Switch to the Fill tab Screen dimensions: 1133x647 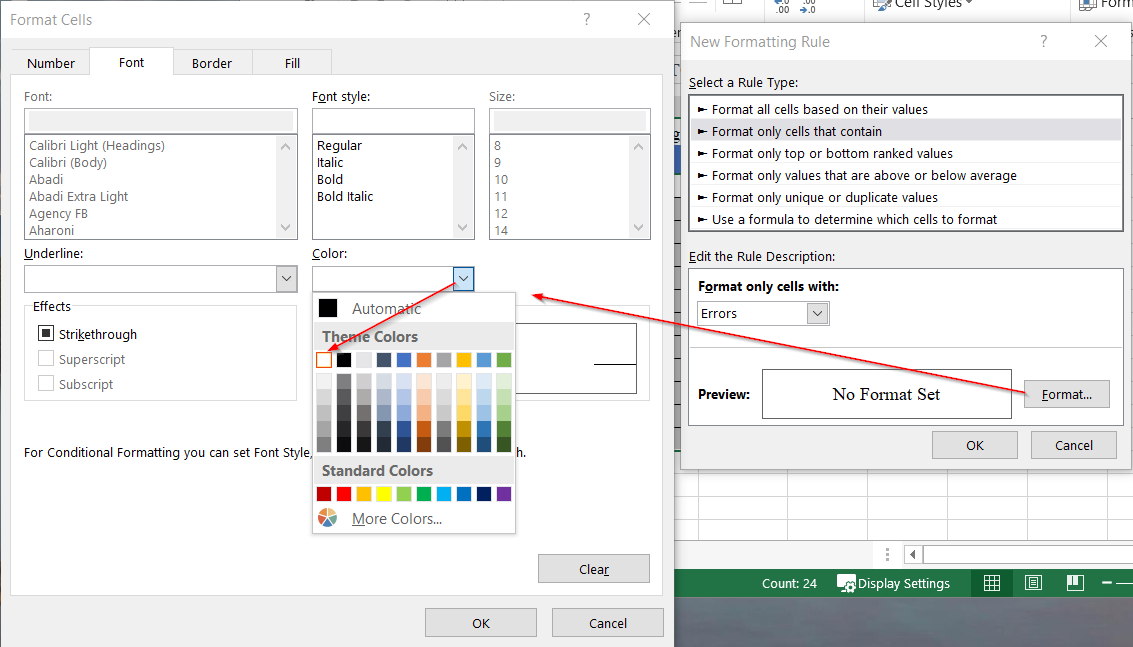coord(292,63)
